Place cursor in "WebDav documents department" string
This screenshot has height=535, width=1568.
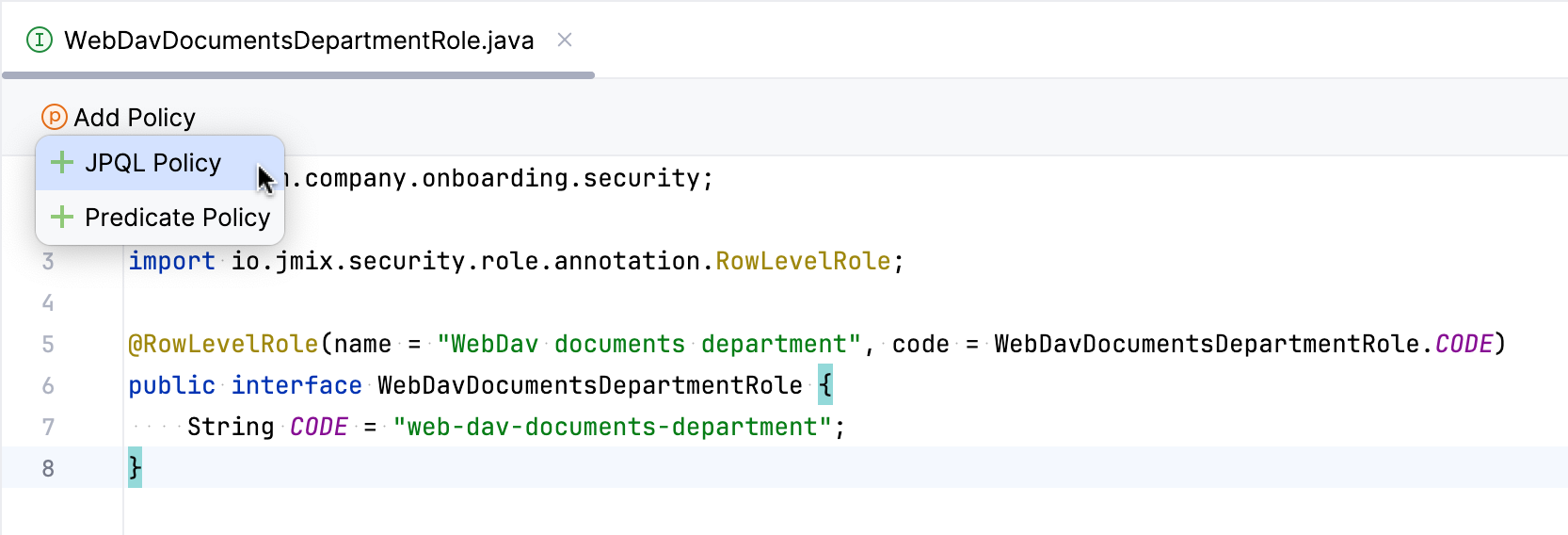648,344
